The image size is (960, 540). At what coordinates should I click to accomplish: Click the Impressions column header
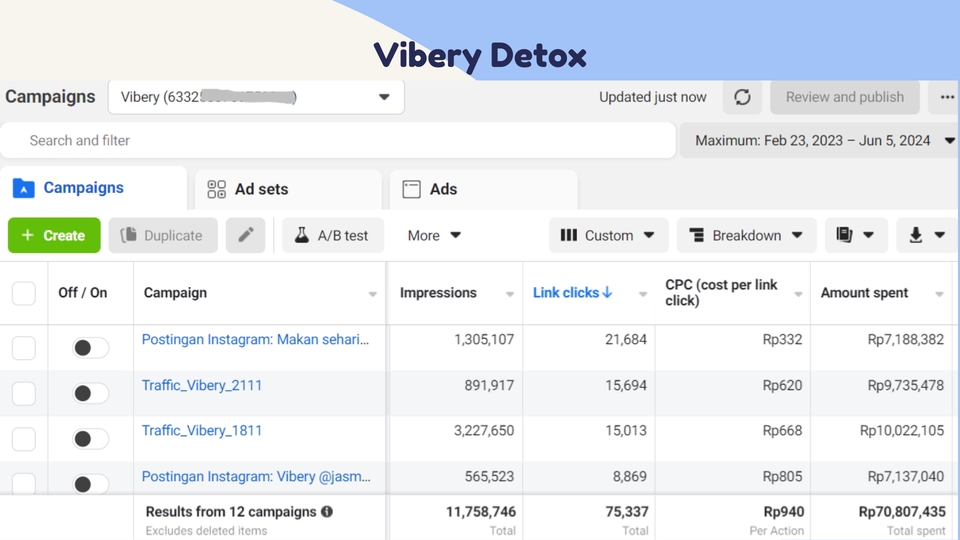pyautogui.click(x=438, y=293)
